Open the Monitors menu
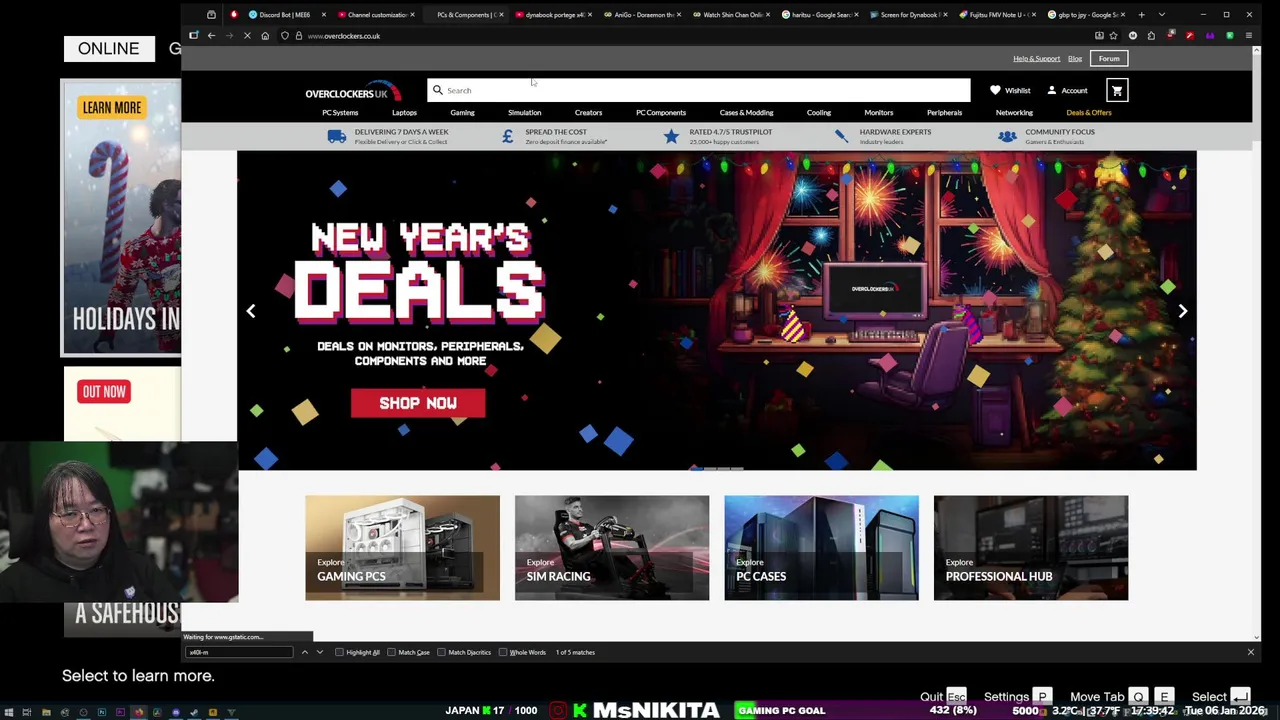The height and width of the screenshot is (720, 1280). [879, 113]
